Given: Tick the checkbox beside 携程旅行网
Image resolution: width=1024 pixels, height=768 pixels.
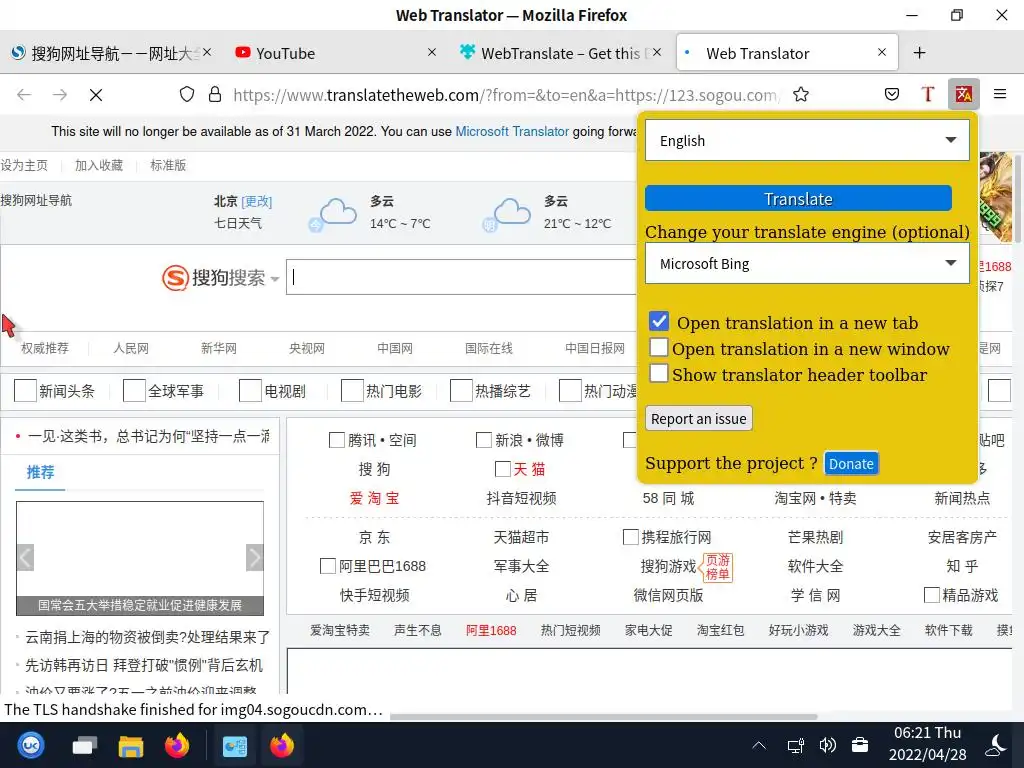Looking at the screenshot, I should (x=630, y=537).
